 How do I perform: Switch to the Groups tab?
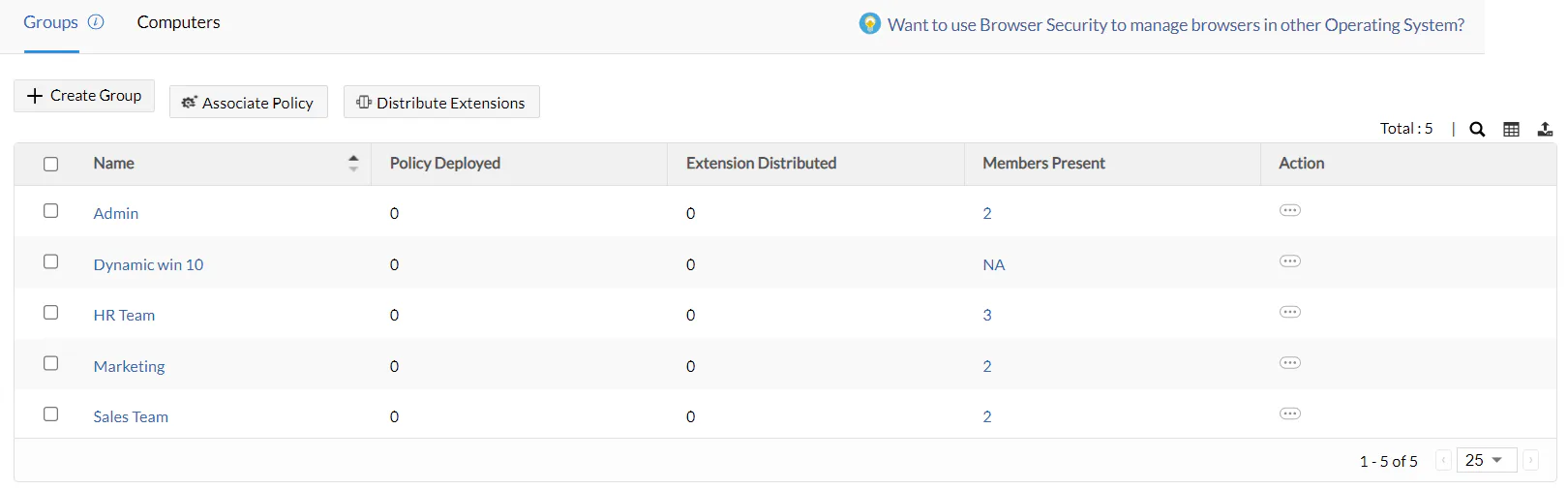click(x=50, y=22)
